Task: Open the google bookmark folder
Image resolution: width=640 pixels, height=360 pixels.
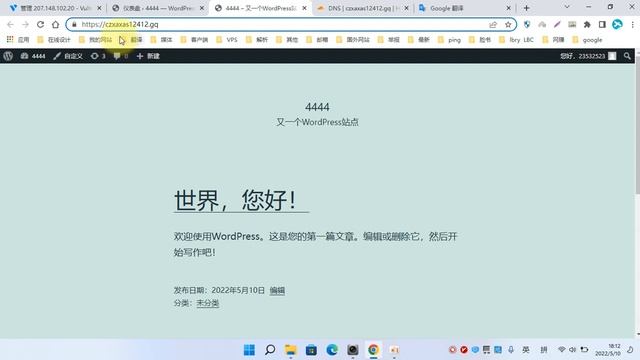Action: 588,40
